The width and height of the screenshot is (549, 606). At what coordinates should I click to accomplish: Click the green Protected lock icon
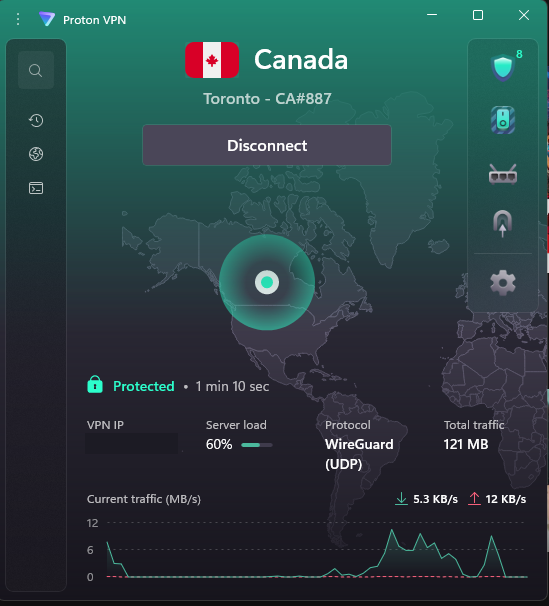click(x=95, y=385)
